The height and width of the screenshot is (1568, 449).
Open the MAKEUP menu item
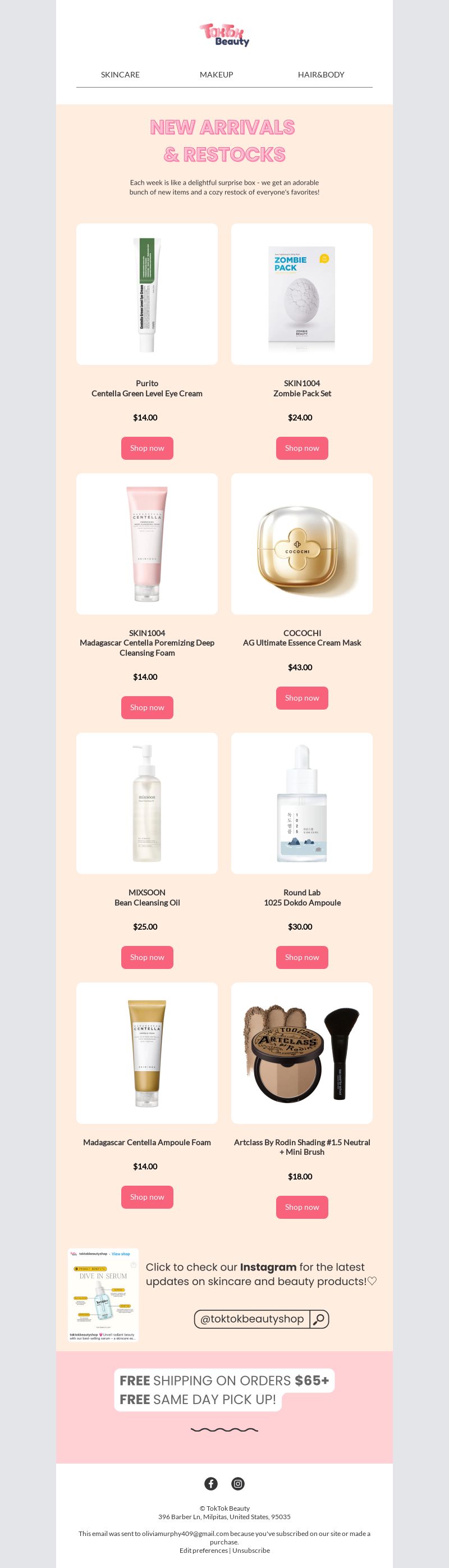pos(217,74)
